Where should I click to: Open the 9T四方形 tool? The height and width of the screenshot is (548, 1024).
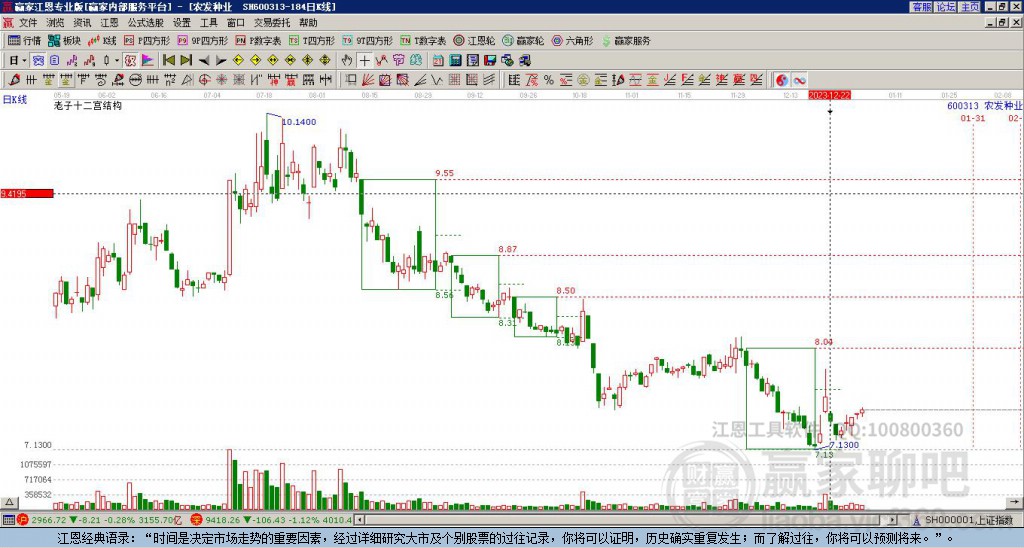[368, 40]
